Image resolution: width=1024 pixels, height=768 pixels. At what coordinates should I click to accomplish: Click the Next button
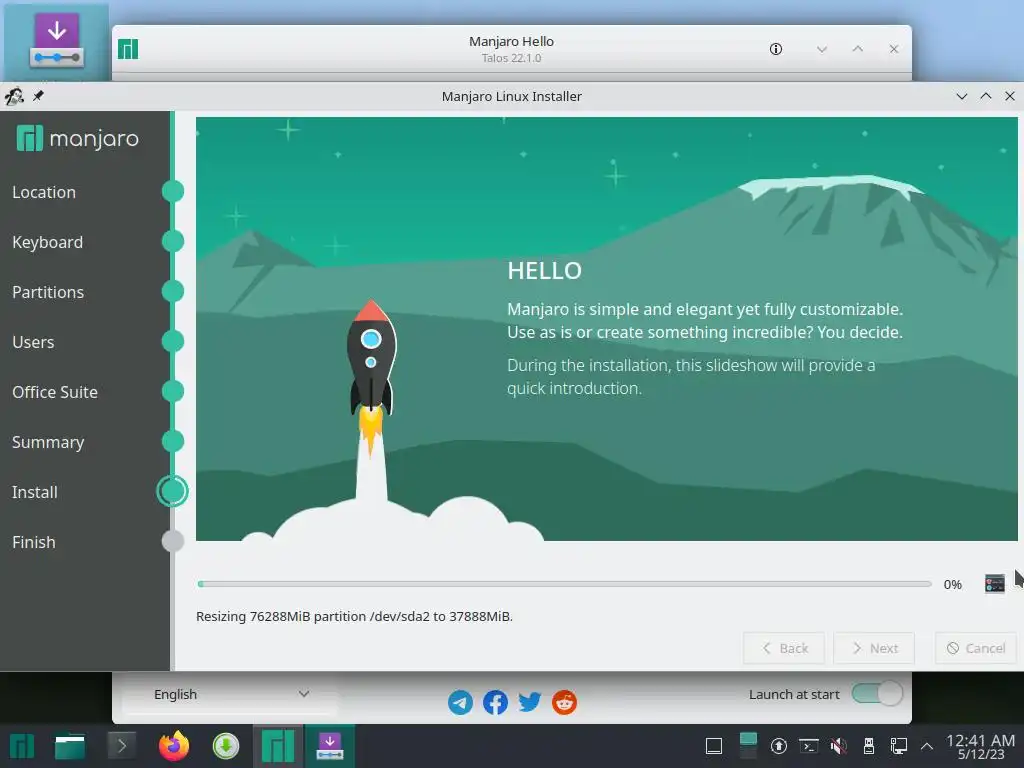[x=874, y=648]
